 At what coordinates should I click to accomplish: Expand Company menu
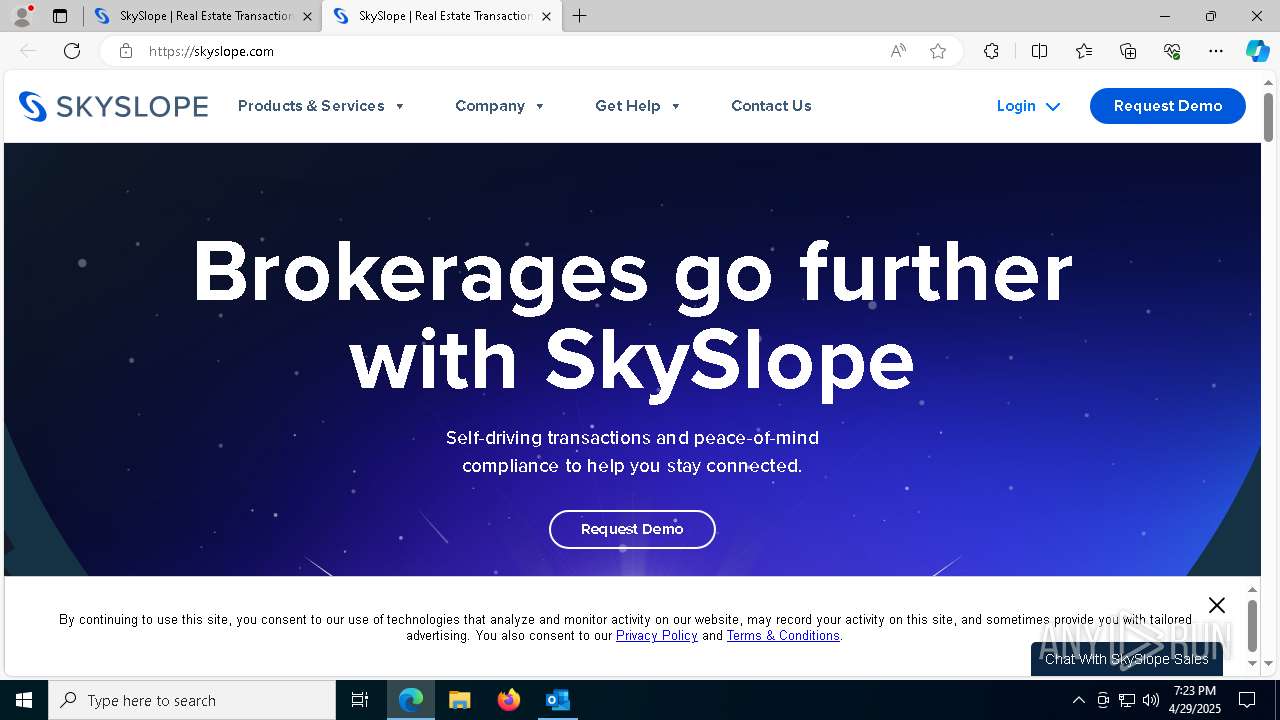click(x=500, y=106)
